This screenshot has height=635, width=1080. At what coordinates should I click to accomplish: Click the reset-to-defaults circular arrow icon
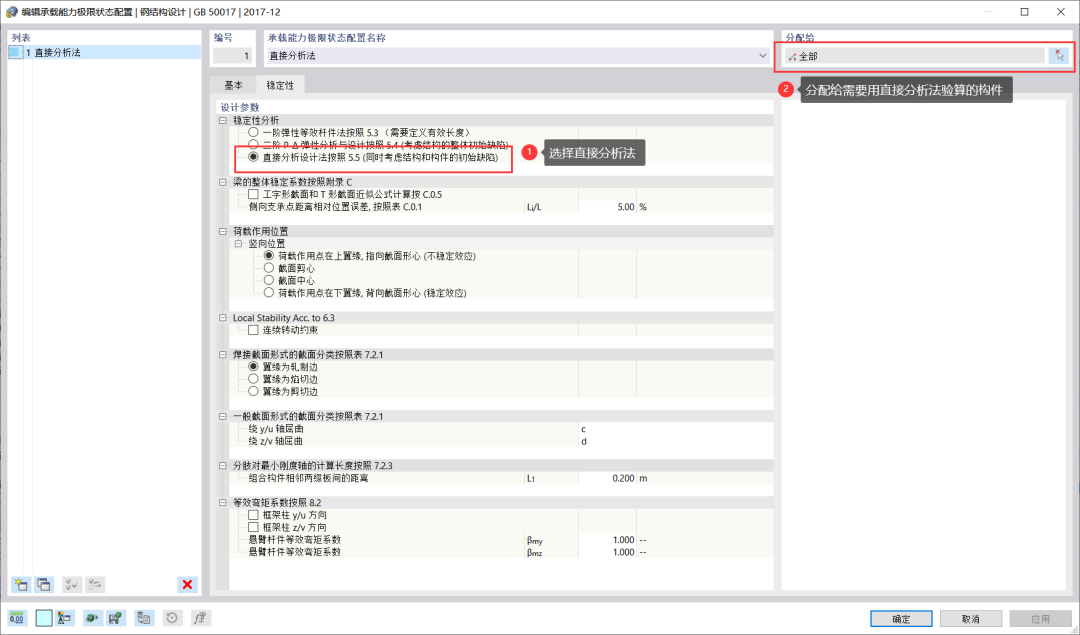[171, 617]
